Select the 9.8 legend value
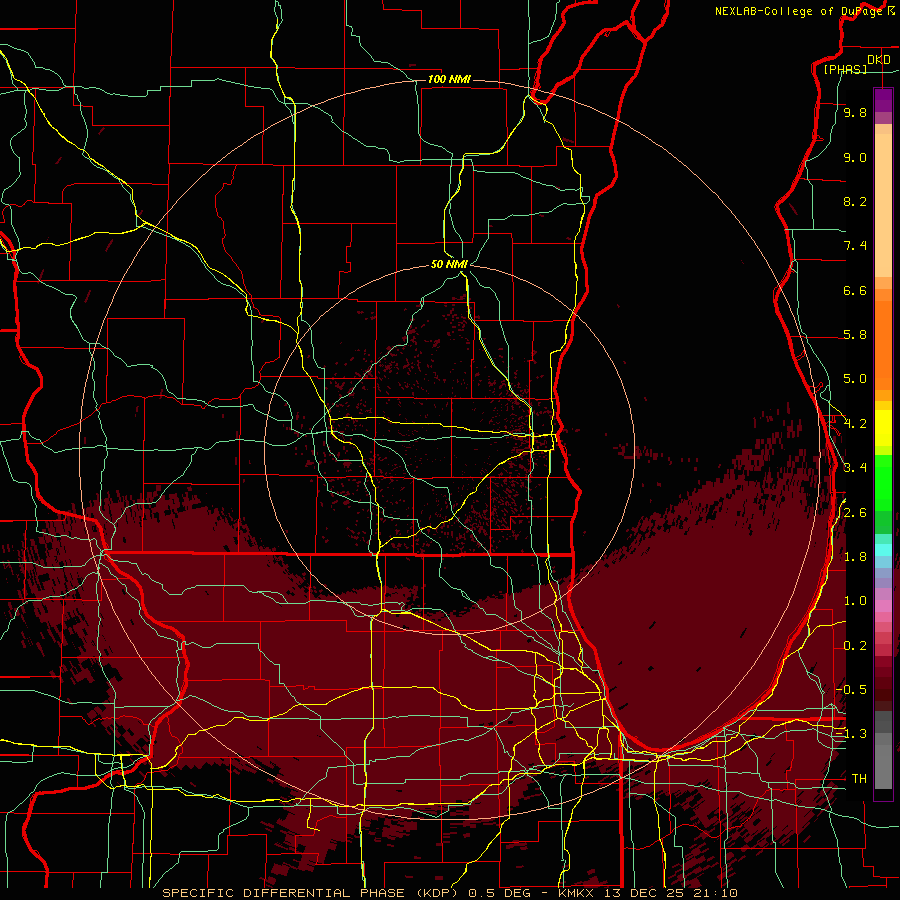 855,112
